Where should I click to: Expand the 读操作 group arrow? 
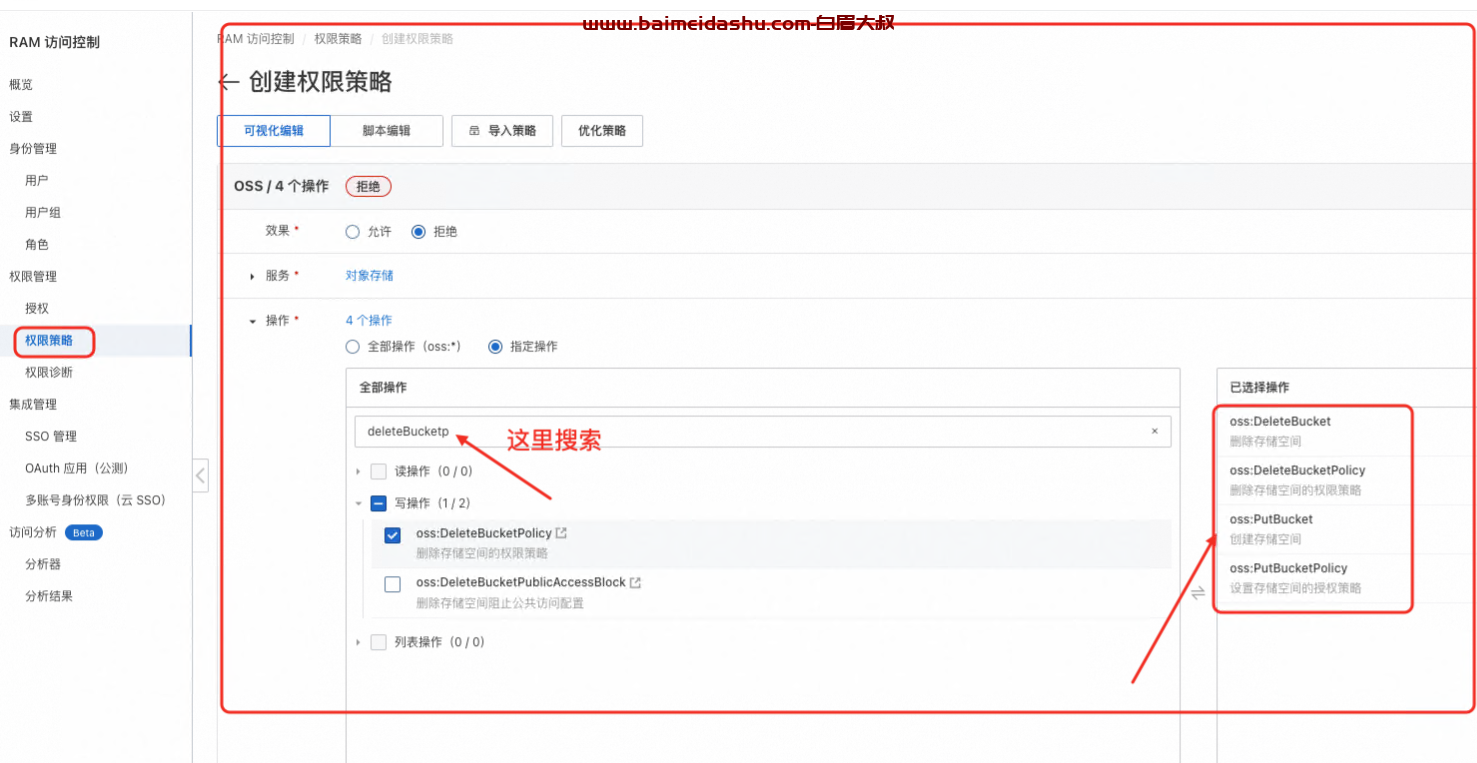pyautogui.click(x=358, y=471)
